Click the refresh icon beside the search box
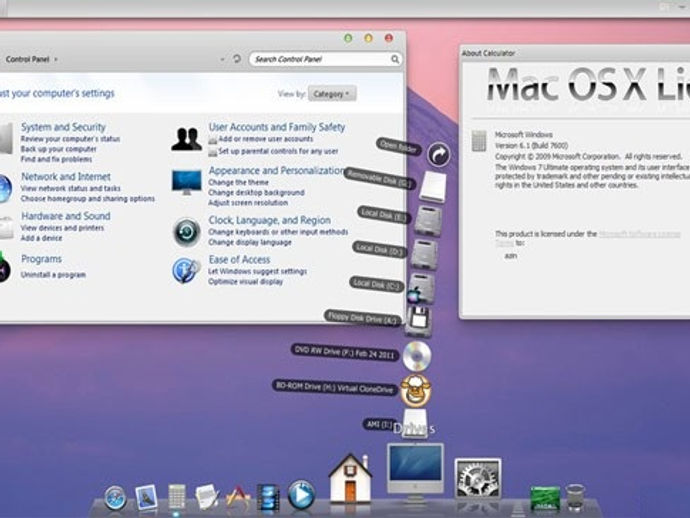Image resolution: width=690 pixels, height=518 pixels. 237,59
